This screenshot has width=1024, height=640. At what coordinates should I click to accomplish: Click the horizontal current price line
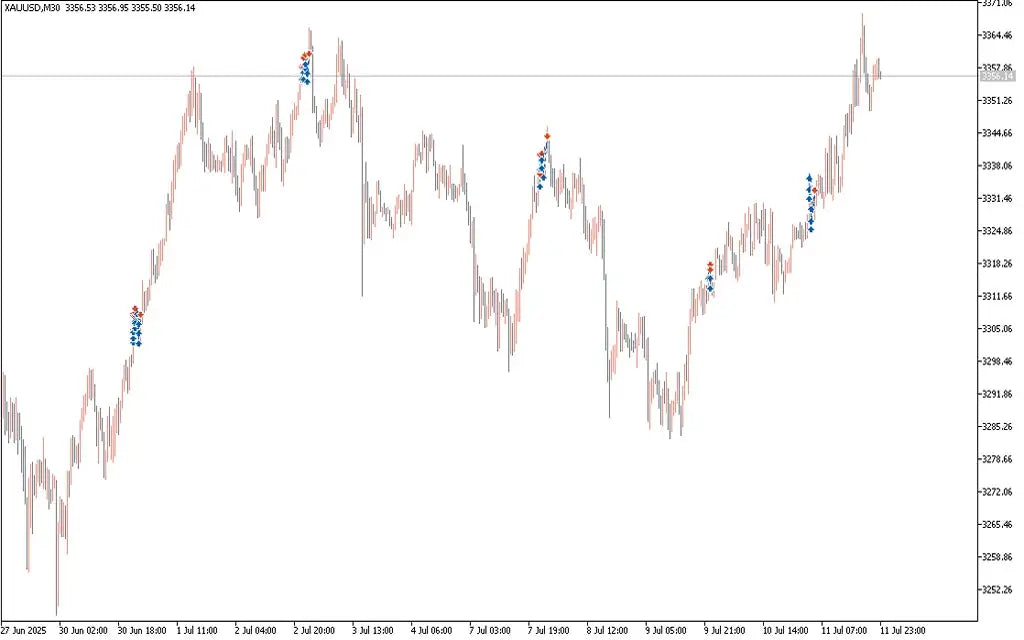click(x=500, y=74)
